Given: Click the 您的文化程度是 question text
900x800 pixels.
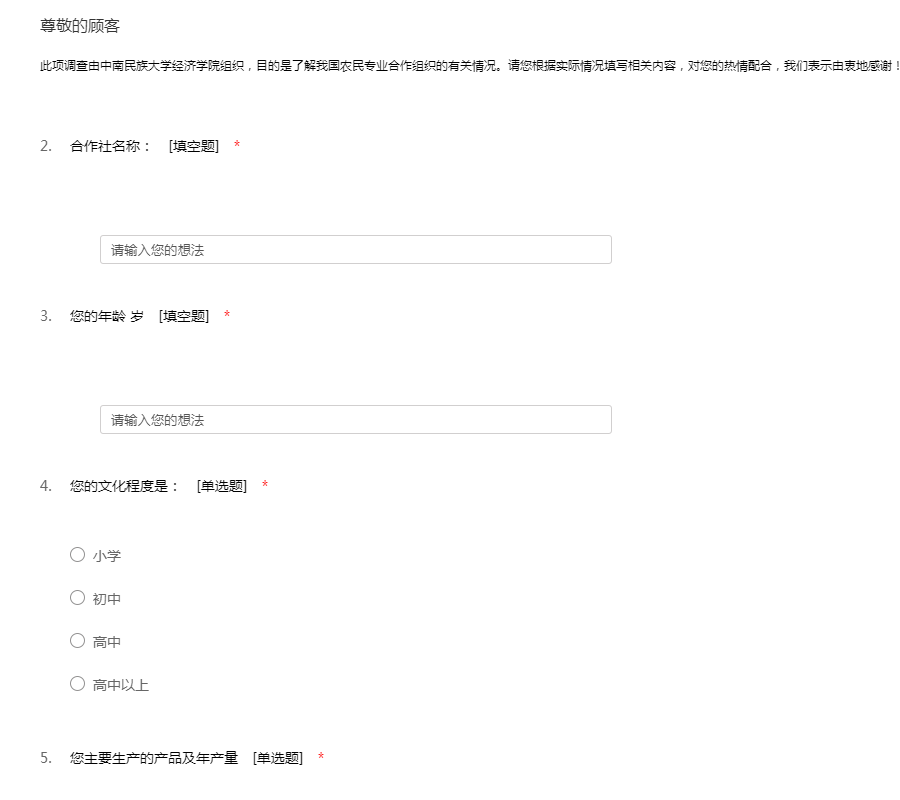Looking at the screenshot, I should pos(124,486).
